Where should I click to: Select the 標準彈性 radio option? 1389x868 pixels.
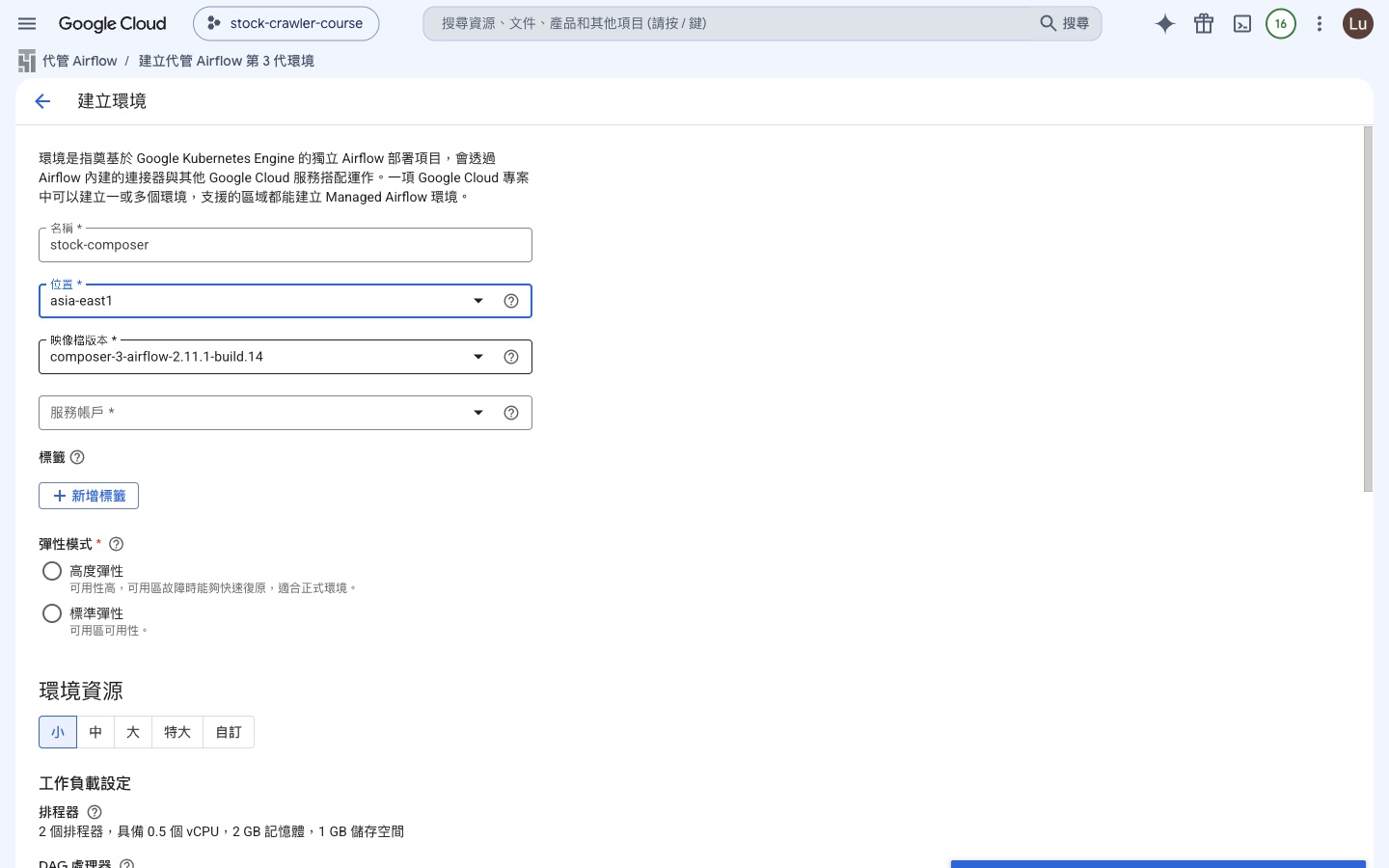click(x=52, y=613)
